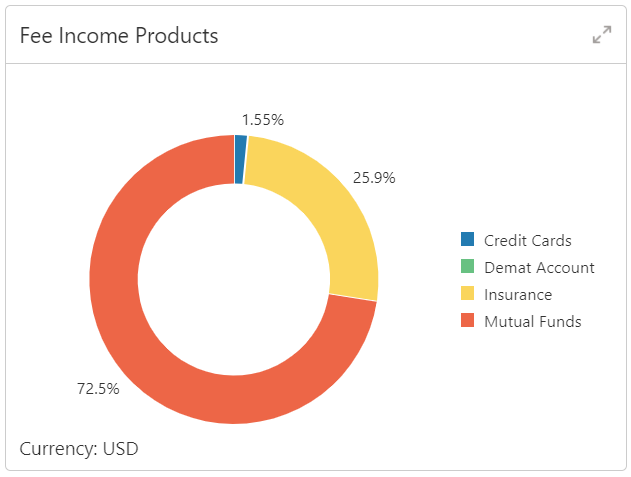Select the blue Credit Cards donut slice
This screenshot has height=477, width=631.
(x=240, y=160)
